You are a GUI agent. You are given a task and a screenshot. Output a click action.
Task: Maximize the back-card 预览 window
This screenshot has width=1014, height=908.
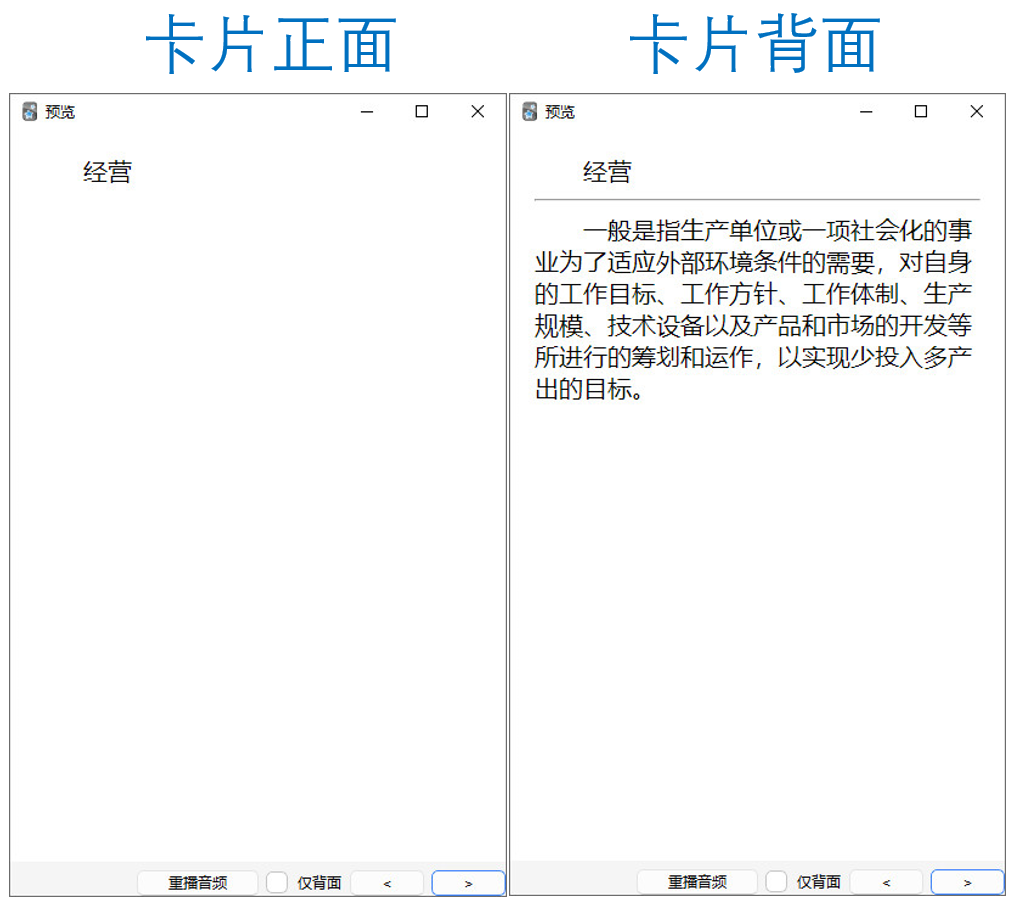(921, 112)
